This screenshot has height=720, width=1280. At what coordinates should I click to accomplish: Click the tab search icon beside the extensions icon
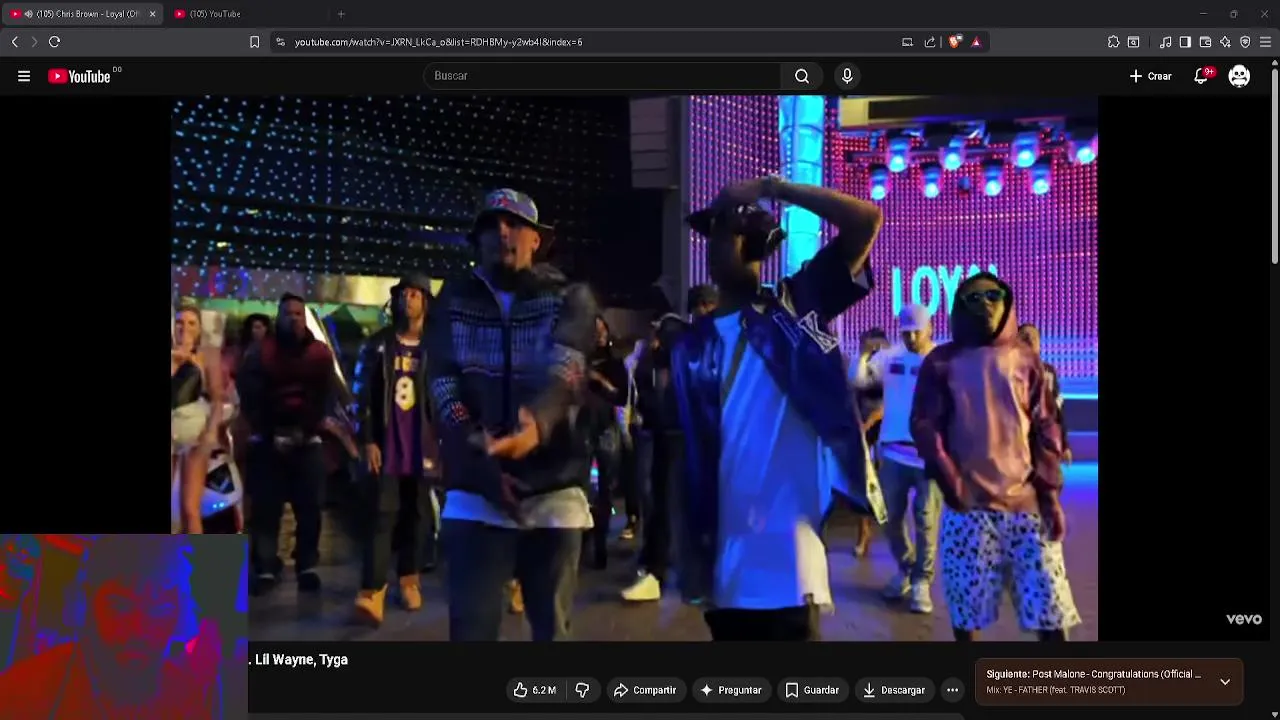click(1133, 42)
